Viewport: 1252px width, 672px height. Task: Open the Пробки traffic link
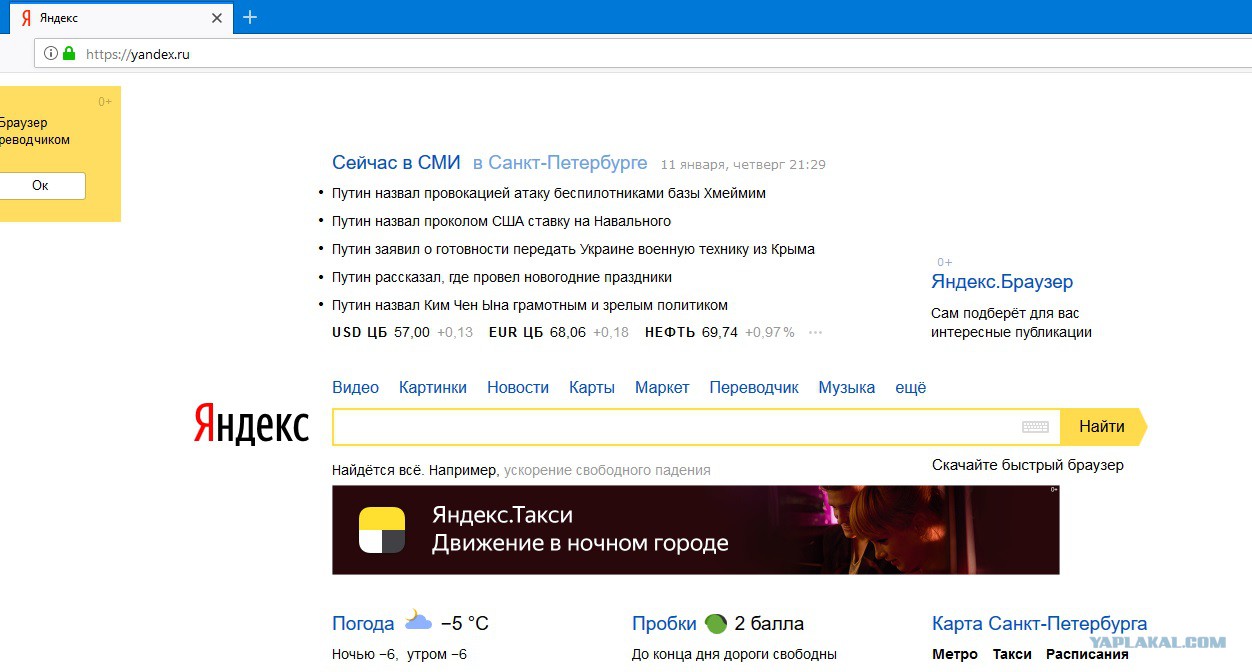click(664, 624)
